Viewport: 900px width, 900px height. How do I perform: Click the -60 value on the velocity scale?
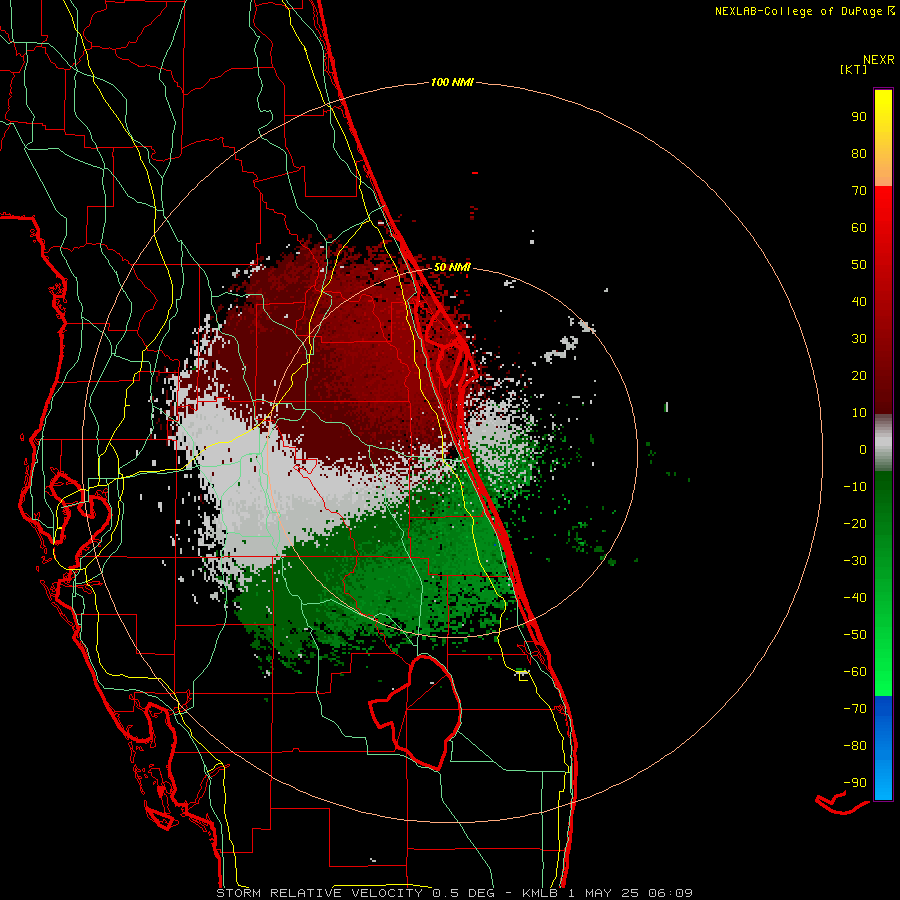point(855,672)
